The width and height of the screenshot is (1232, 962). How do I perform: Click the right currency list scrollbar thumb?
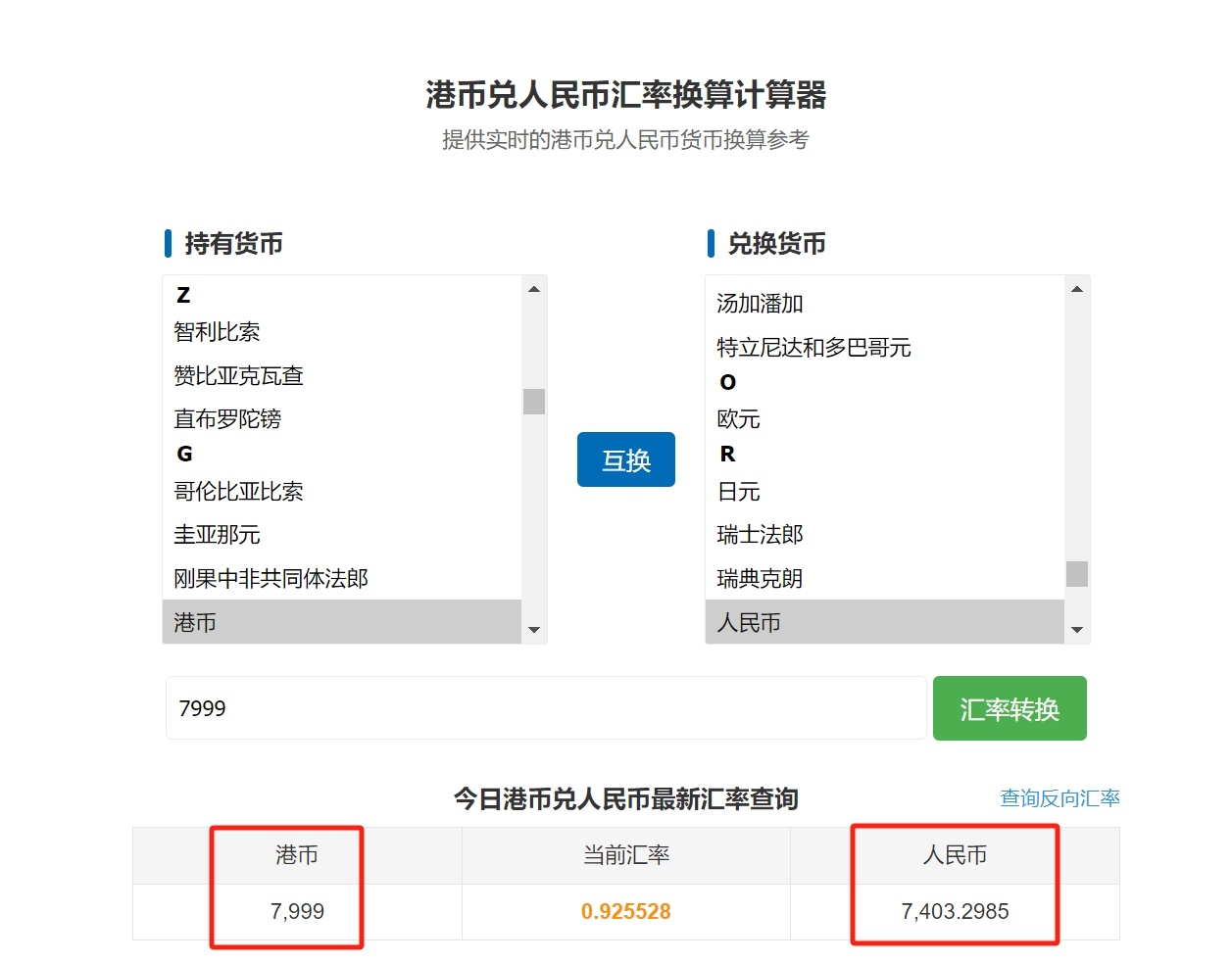[x=1077, y=573]
